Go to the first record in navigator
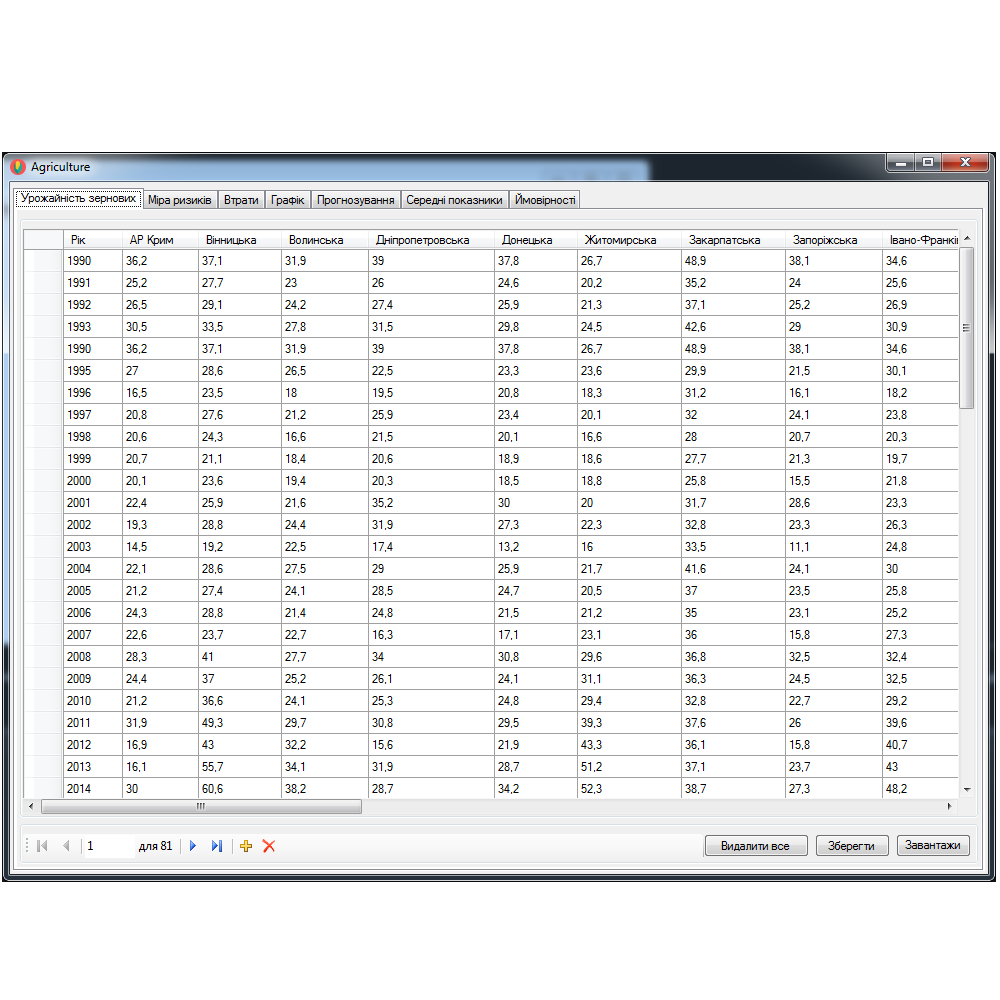Screen dimensions: 1000x1000 [x=42, y=846]
